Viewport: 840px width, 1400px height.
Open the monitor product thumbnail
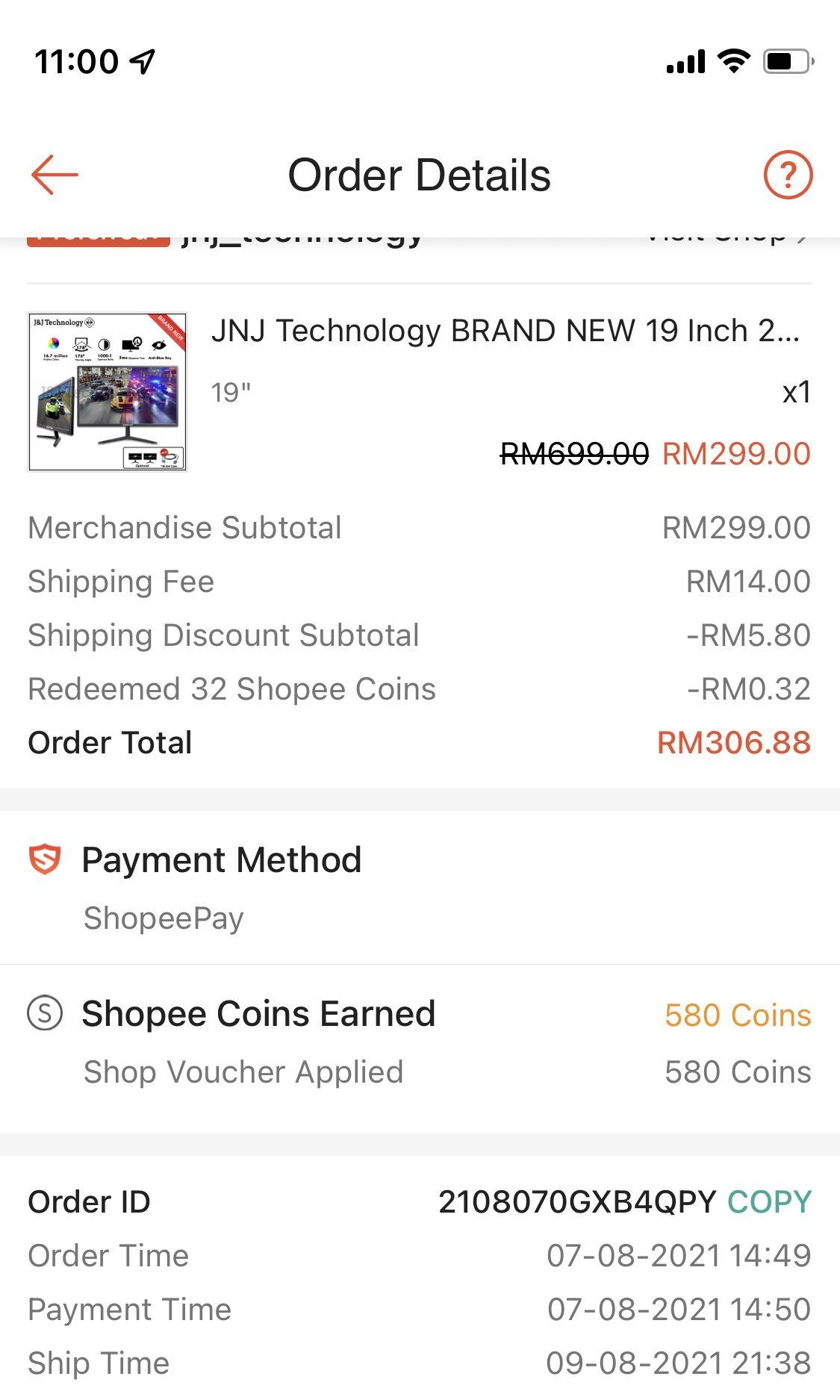108,392
